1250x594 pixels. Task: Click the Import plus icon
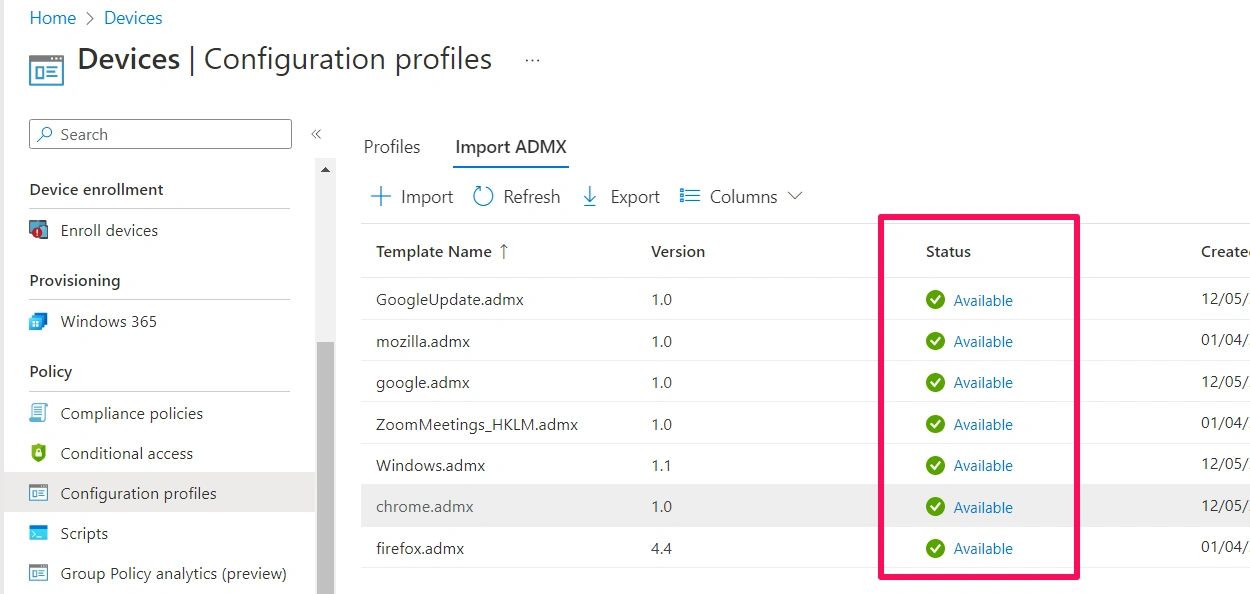pyautogui.click(x=381, y=196)
